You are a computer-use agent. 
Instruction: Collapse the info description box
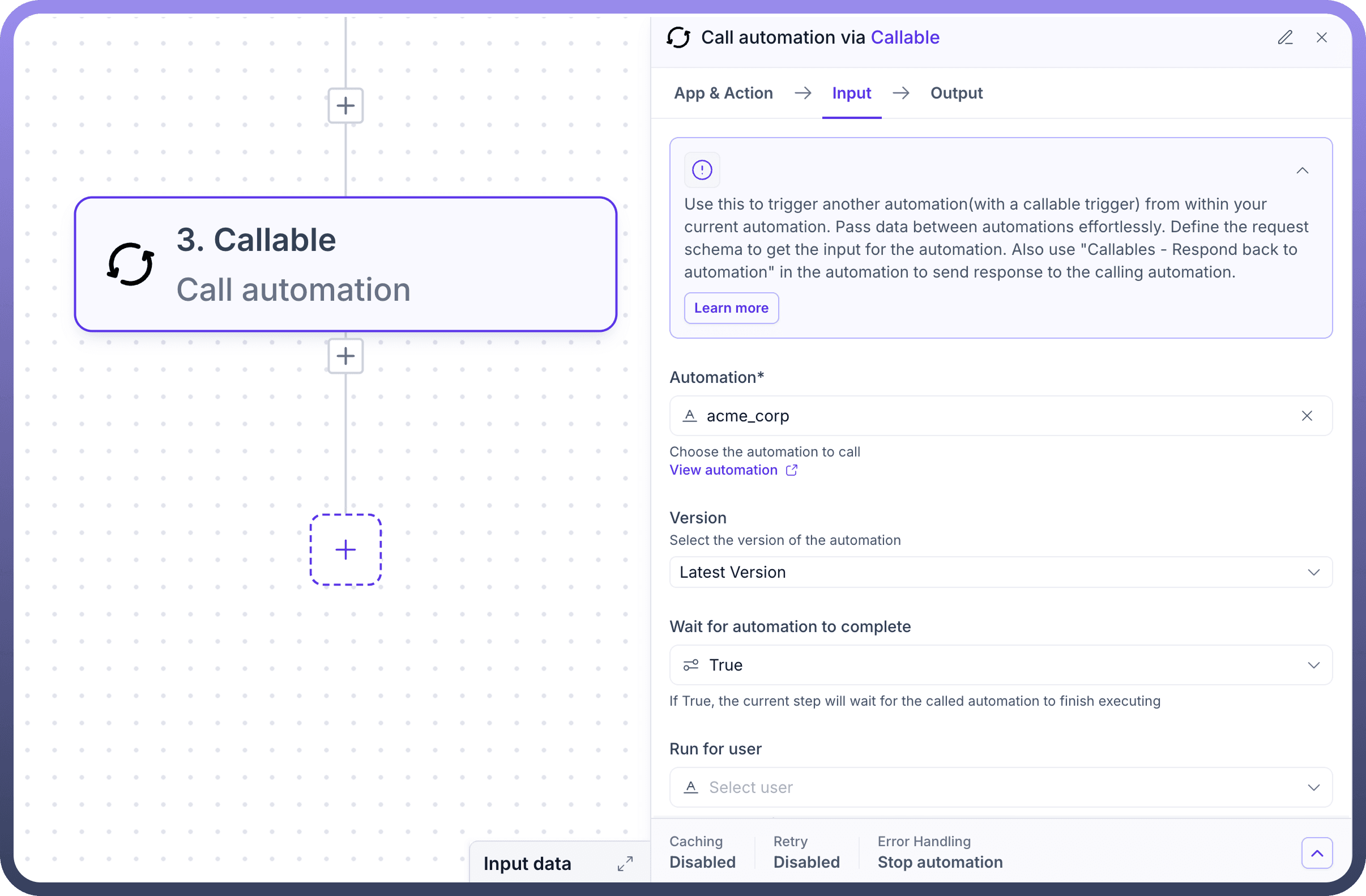[x=1303, y=170]
